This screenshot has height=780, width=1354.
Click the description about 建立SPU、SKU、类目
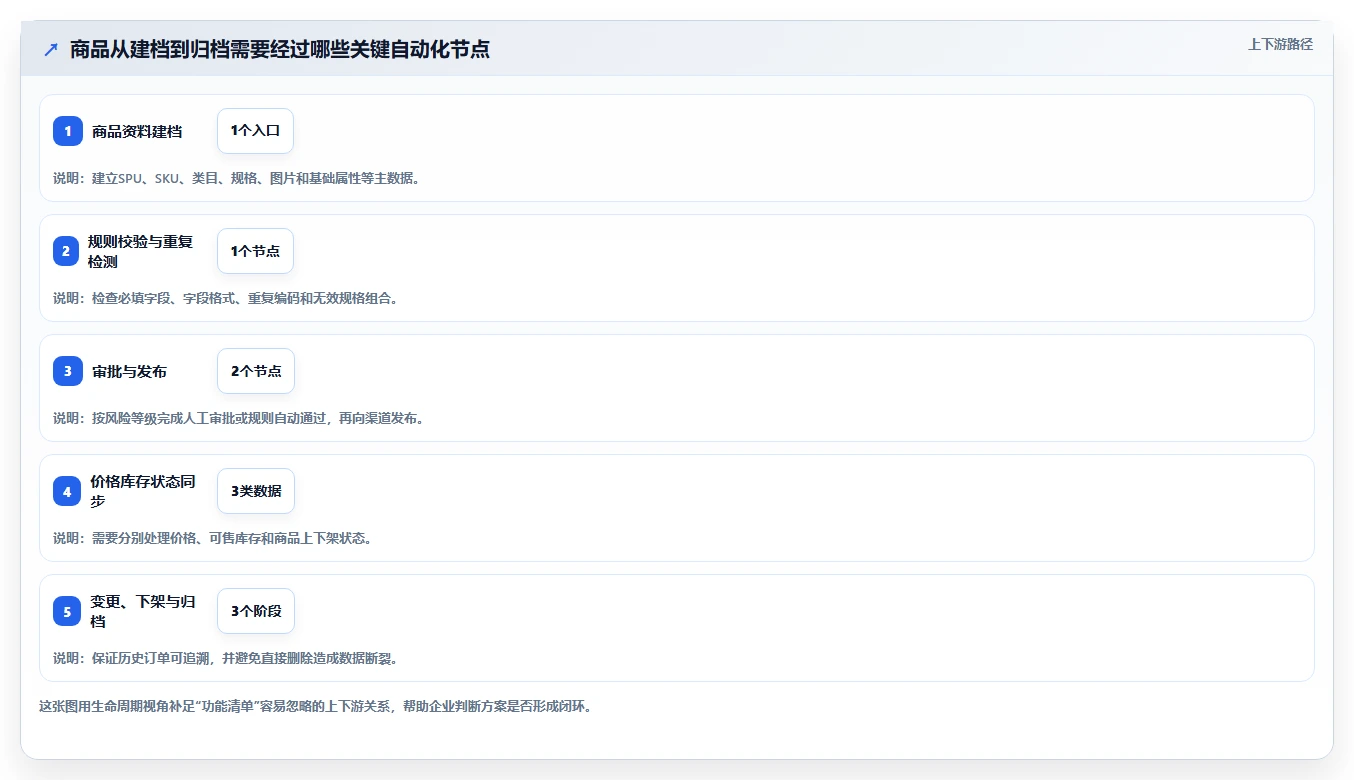tap(237, 178)
